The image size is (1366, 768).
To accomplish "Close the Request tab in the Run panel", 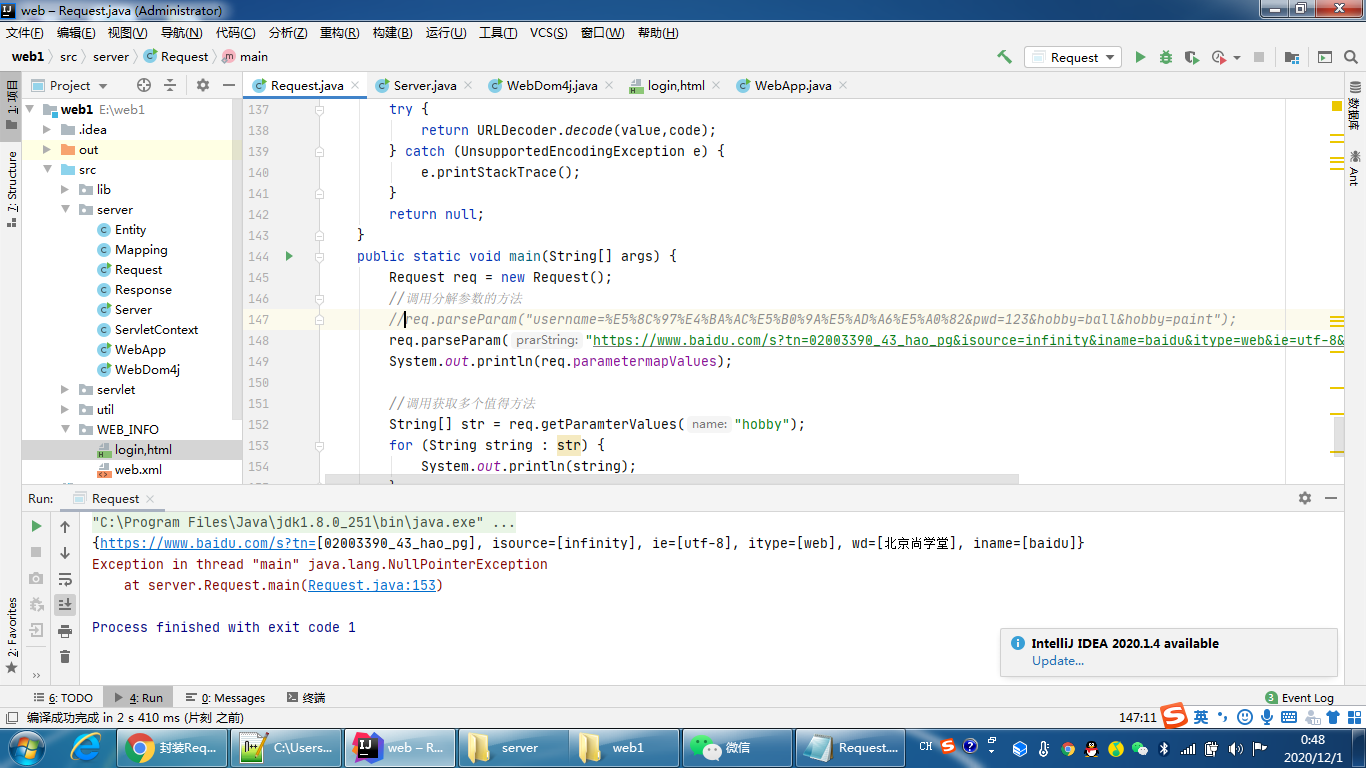I will [x=150, y=498].
